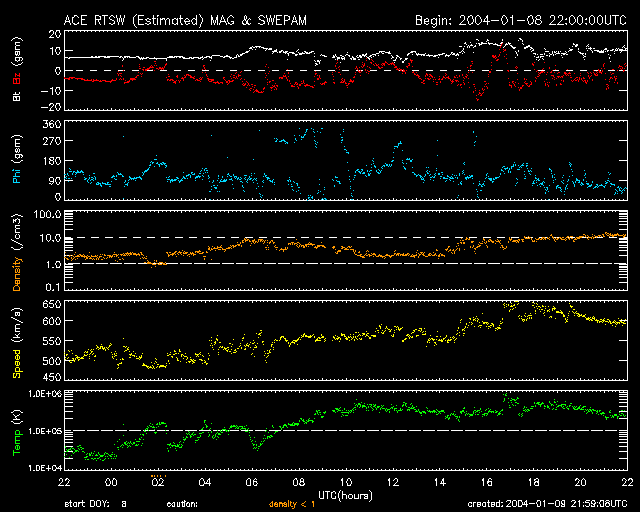Click the '16' hour label on time axis
The width and height of the screenshot is (640, 512).
pyautogui.click(x=487, y=482)
